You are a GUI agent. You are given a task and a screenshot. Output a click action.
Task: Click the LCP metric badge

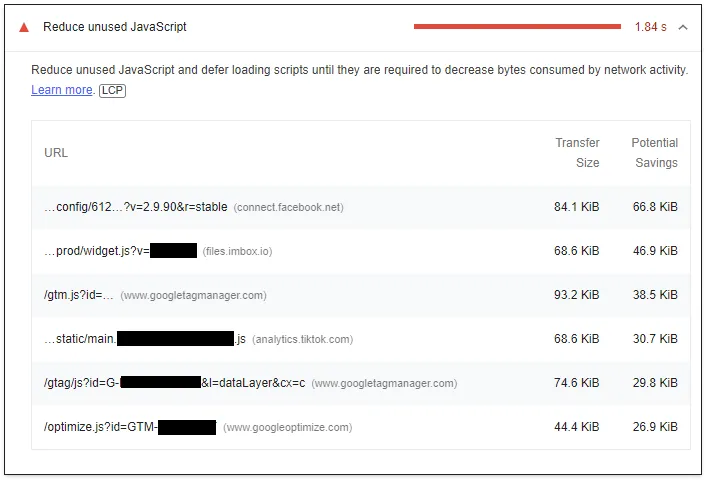tap(112, 90)
